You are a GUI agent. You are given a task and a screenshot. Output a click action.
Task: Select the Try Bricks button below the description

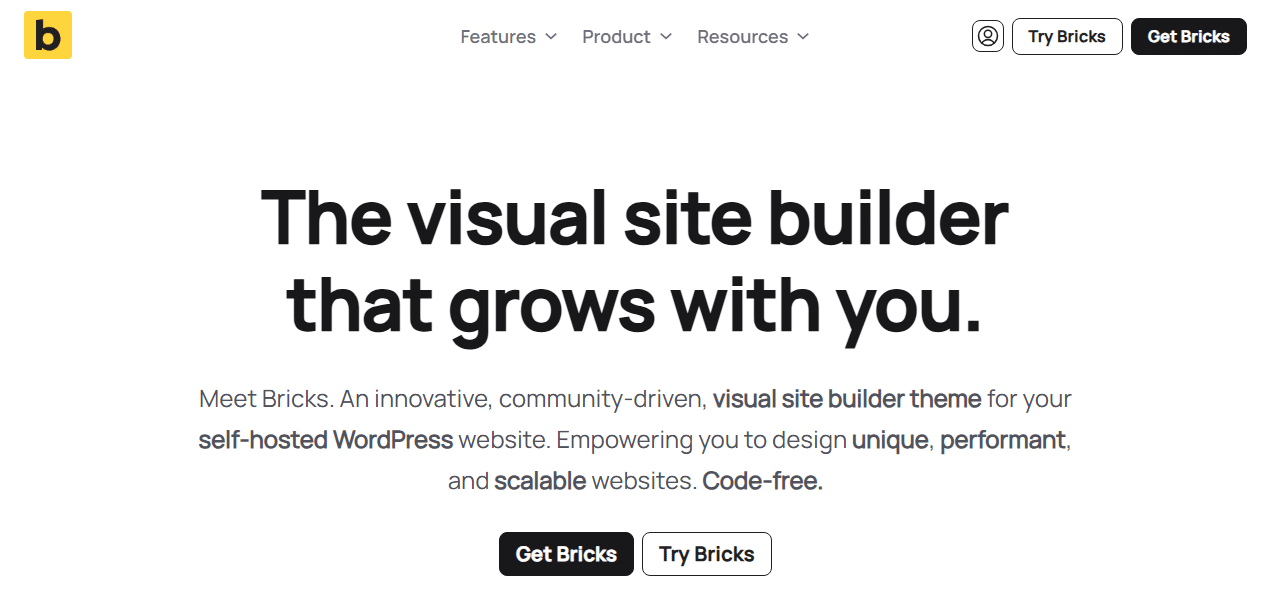[x=706, y=554]
